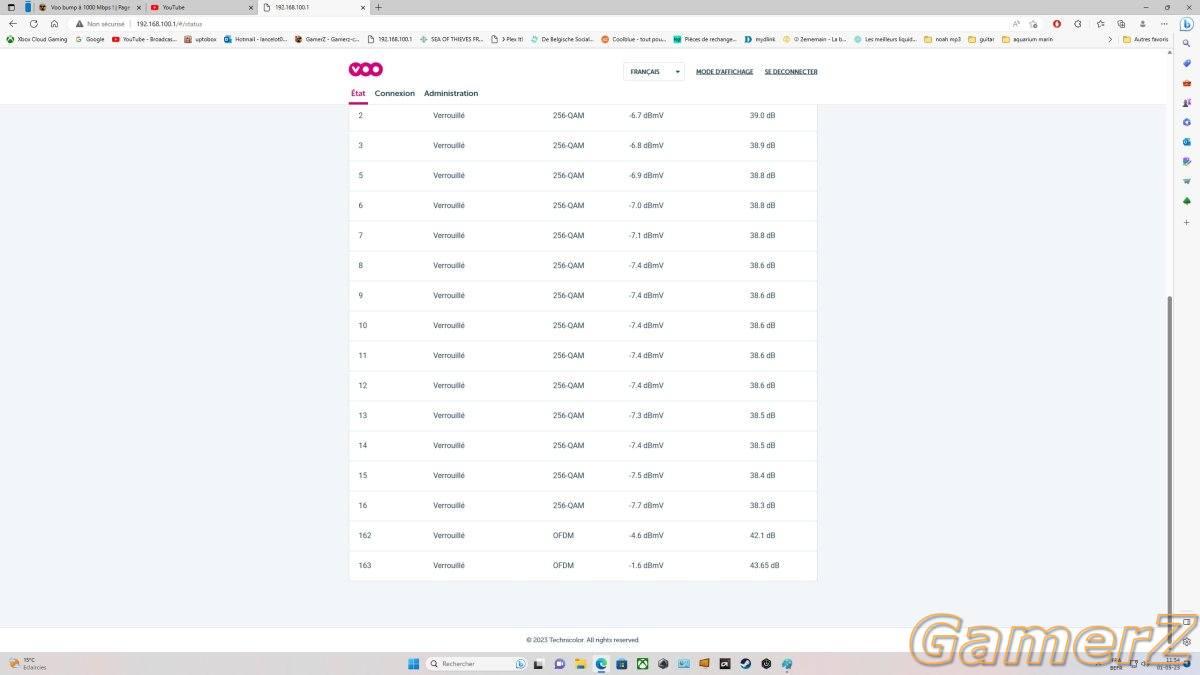
Task: Open the Administration tab
Action: [451, 93]
